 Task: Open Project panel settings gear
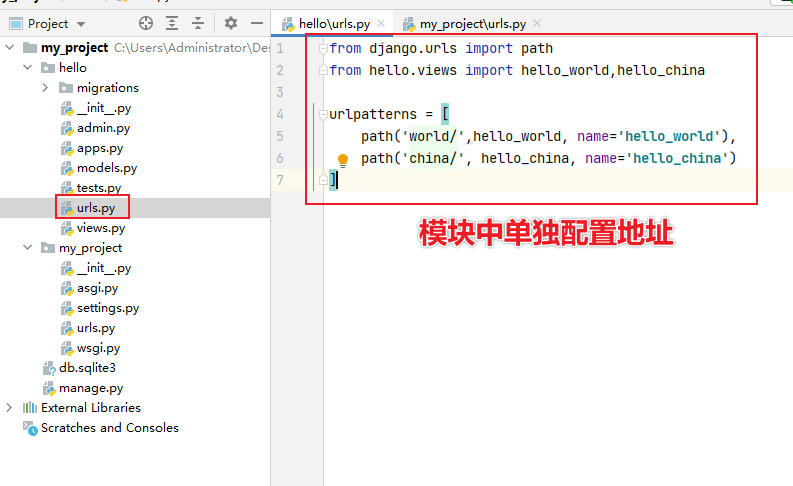point(231,23)
